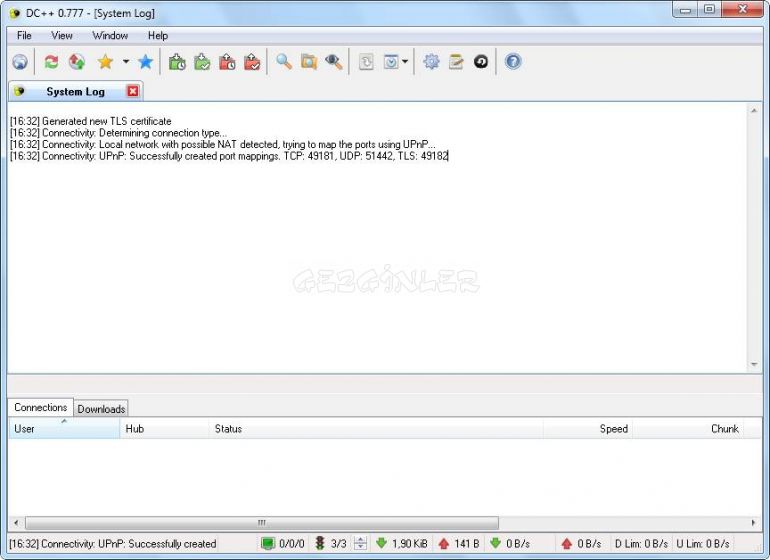Click the Reconnect arrows toolbar icon

pyautogui.click(x=51, y=62)
